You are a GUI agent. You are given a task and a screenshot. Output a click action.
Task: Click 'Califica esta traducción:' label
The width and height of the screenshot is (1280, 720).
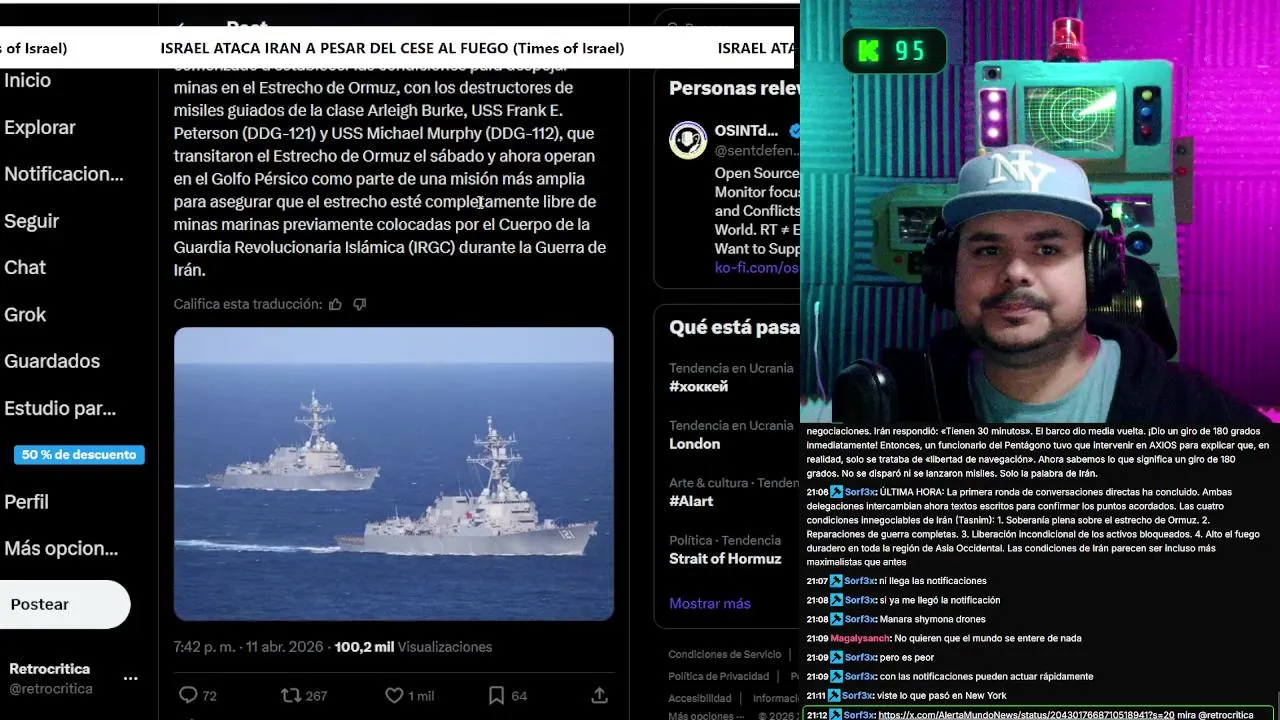pyautogui.click(x=248, y=304)
